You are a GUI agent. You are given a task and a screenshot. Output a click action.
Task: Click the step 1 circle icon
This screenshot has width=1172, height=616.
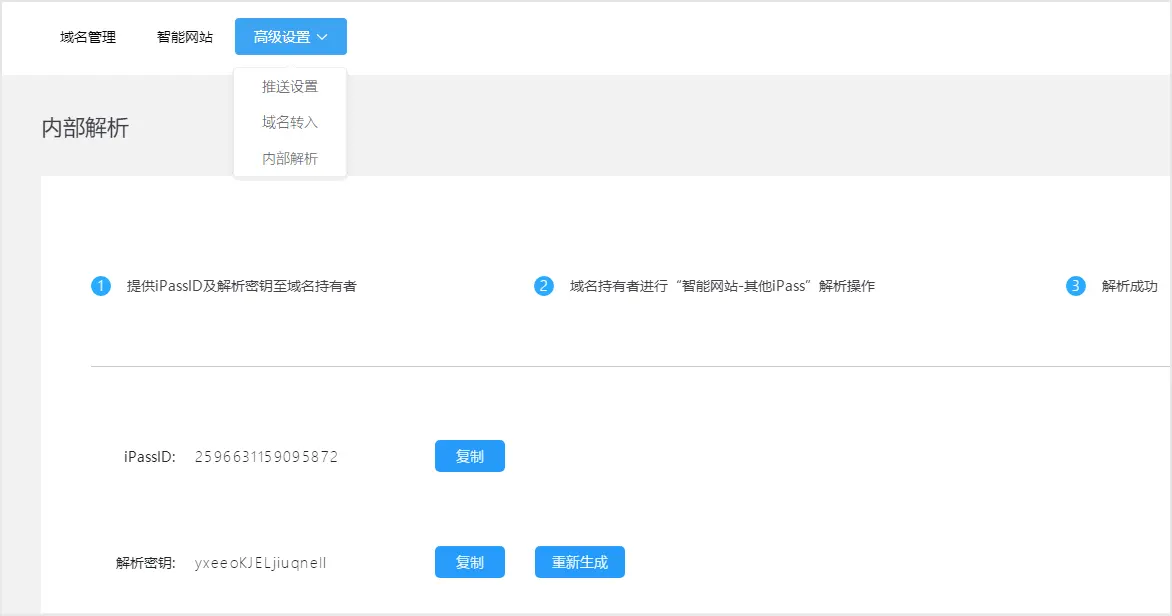[100, 286]
